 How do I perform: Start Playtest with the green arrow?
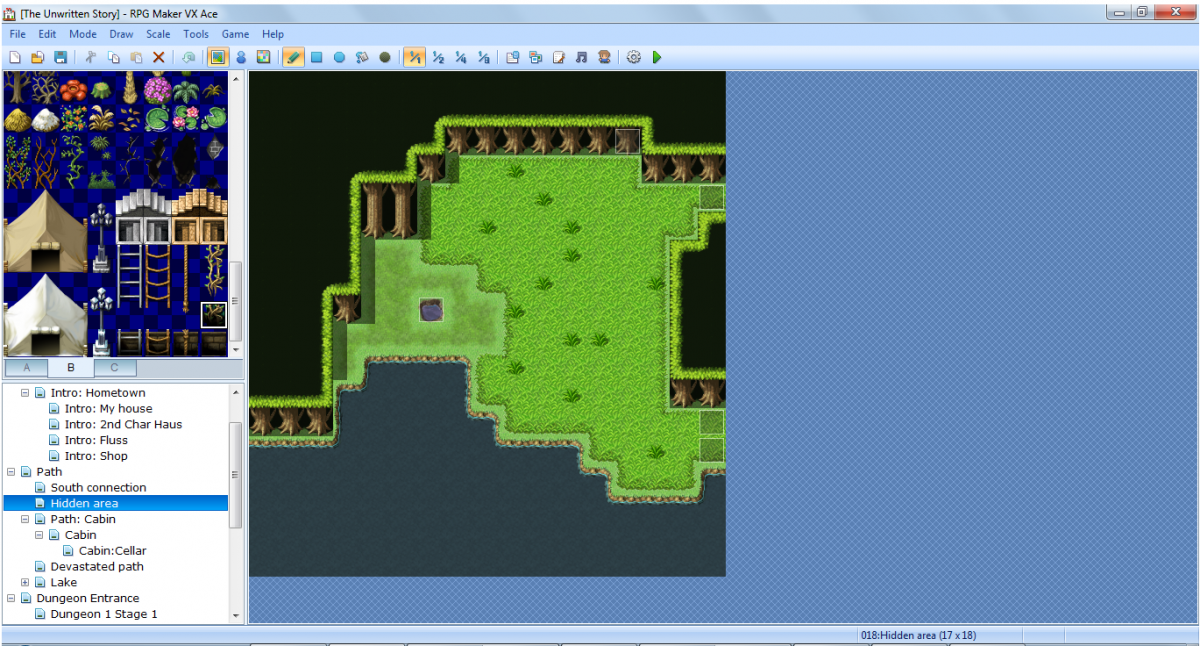[x=657, y=57]
